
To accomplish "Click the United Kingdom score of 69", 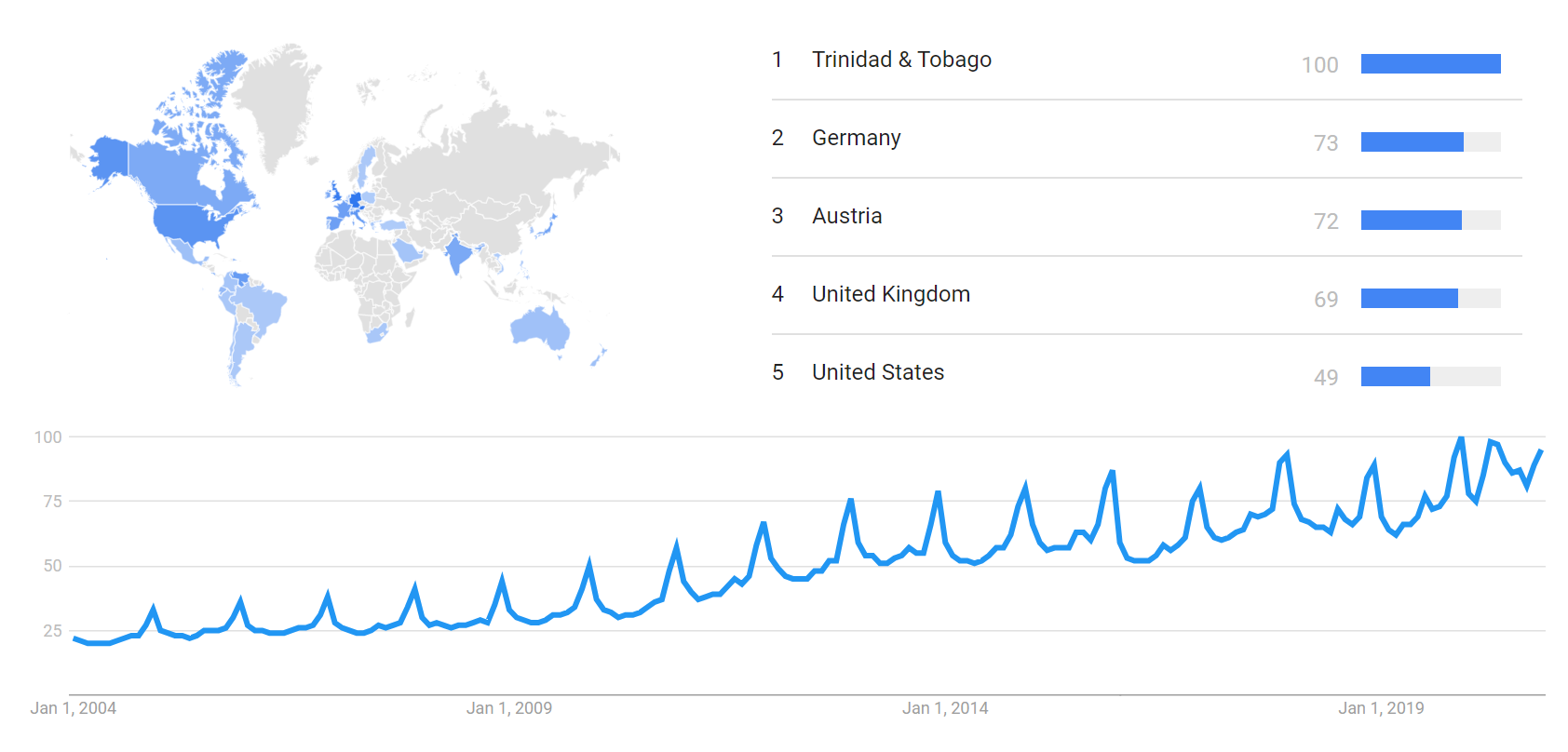I will click(1326, 300).
